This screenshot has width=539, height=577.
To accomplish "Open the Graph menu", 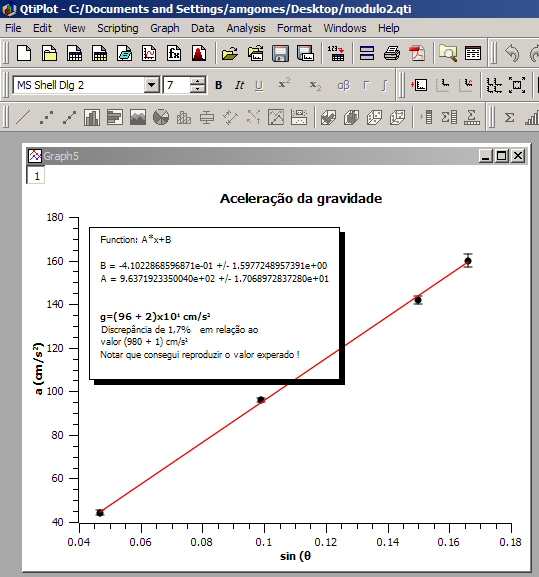I will tap(165, 28).
